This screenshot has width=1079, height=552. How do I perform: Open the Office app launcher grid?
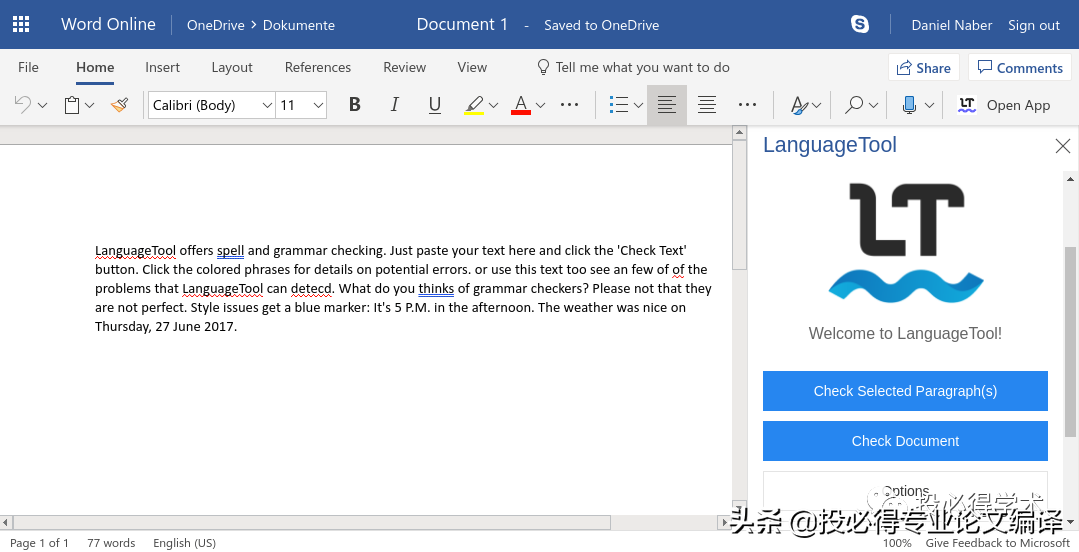21,25
